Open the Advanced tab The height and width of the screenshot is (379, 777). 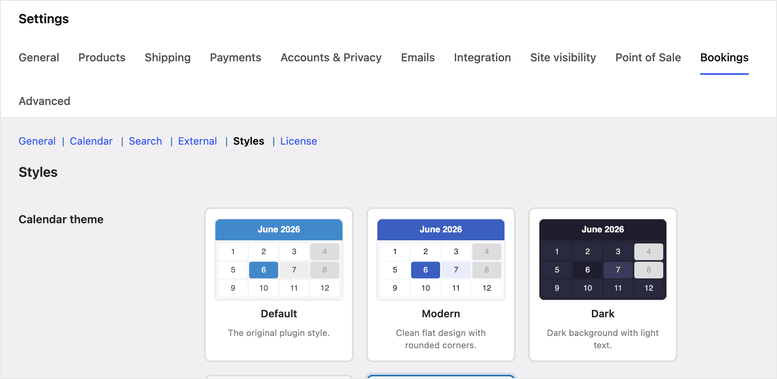coord(44,101)
